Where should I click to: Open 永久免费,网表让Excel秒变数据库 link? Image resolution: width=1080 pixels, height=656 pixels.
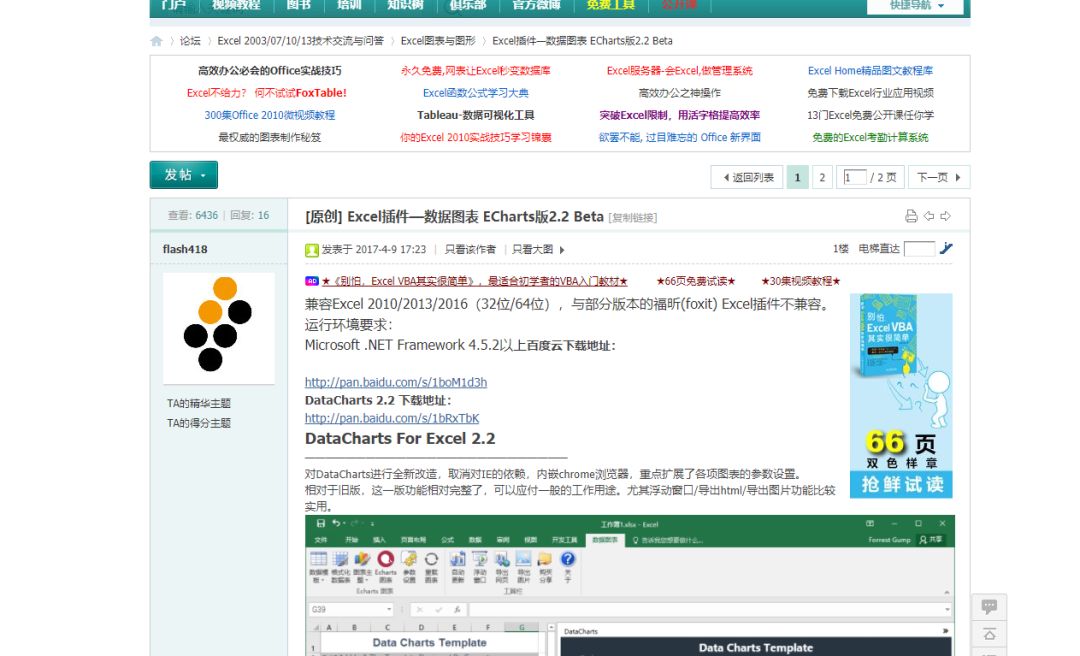pos(475,71)
